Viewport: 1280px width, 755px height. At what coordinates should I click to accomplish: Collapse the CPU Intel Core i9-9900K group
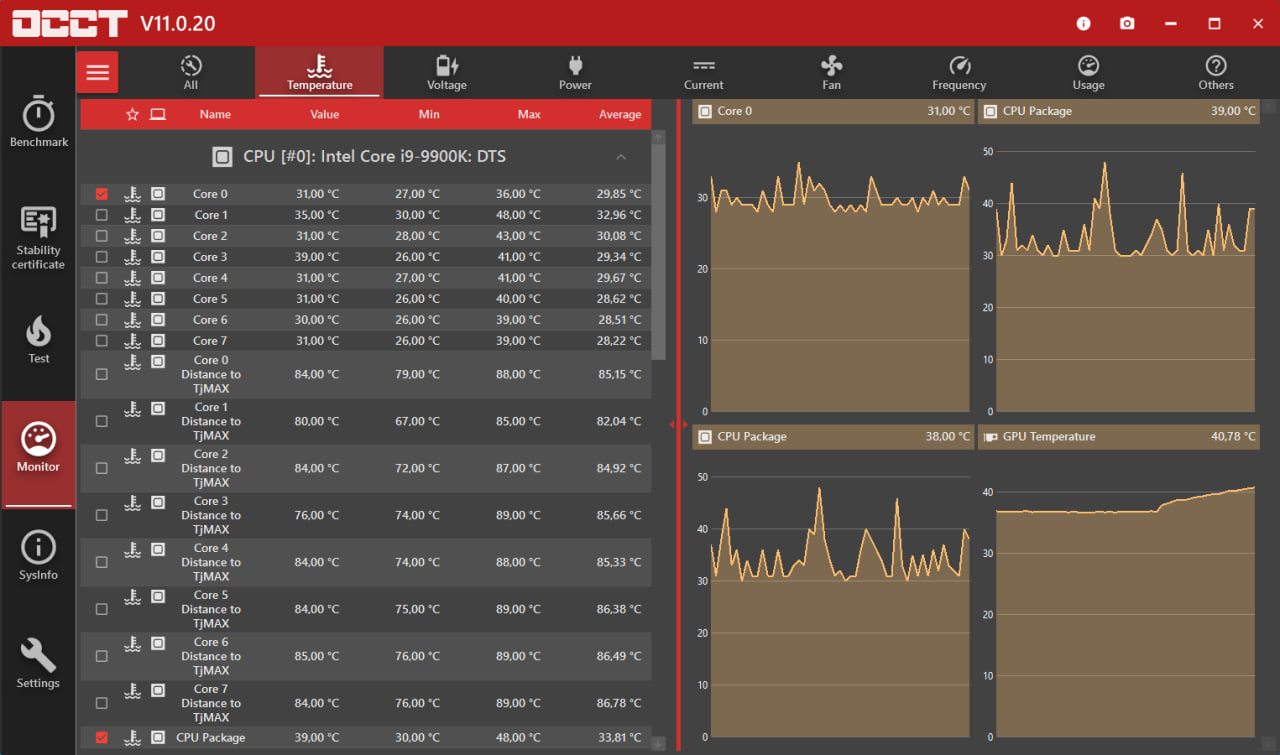coord(621,157)
